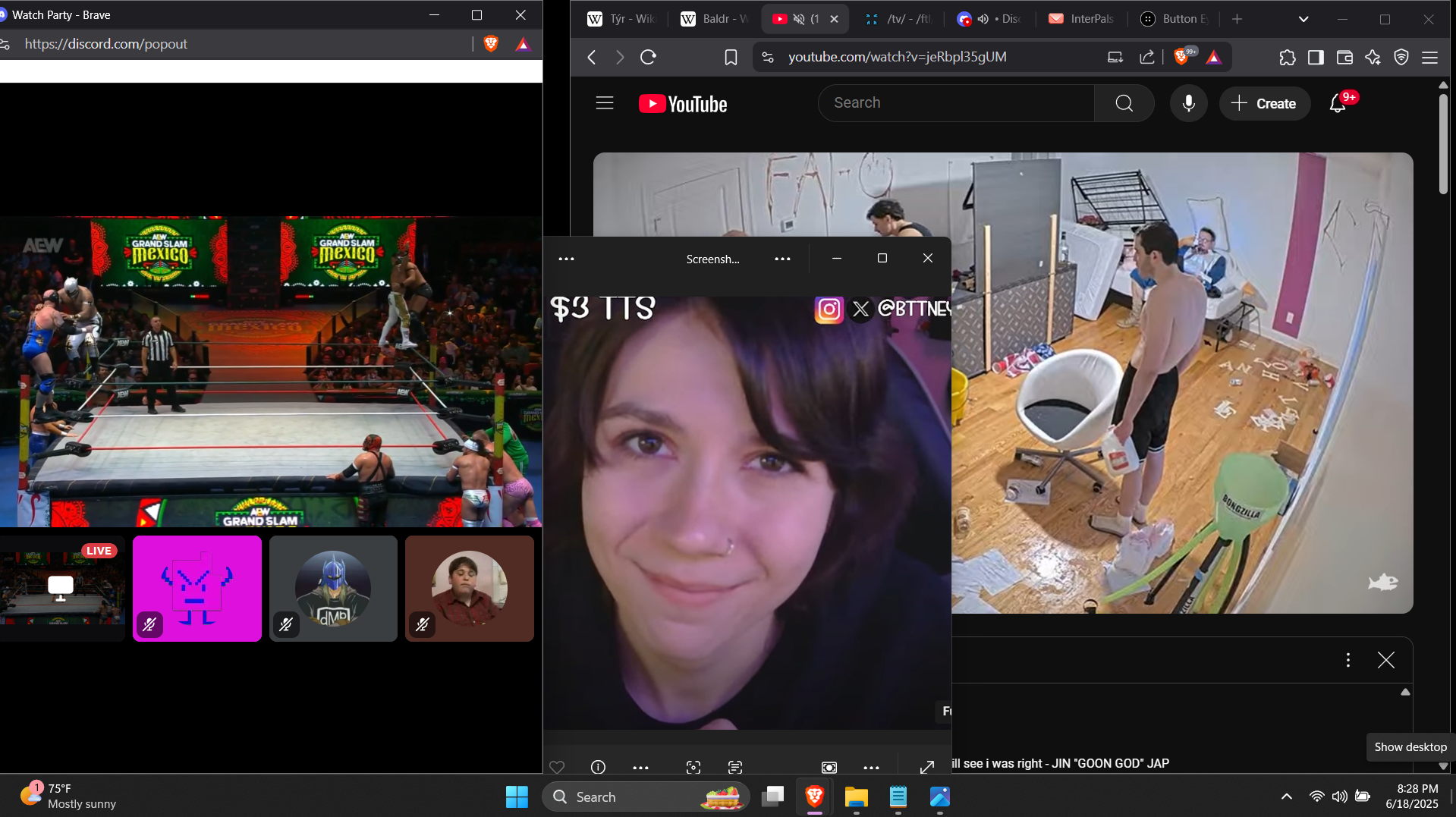Toggle Brave Shields lion in YouTube window

pos(1181,57)
